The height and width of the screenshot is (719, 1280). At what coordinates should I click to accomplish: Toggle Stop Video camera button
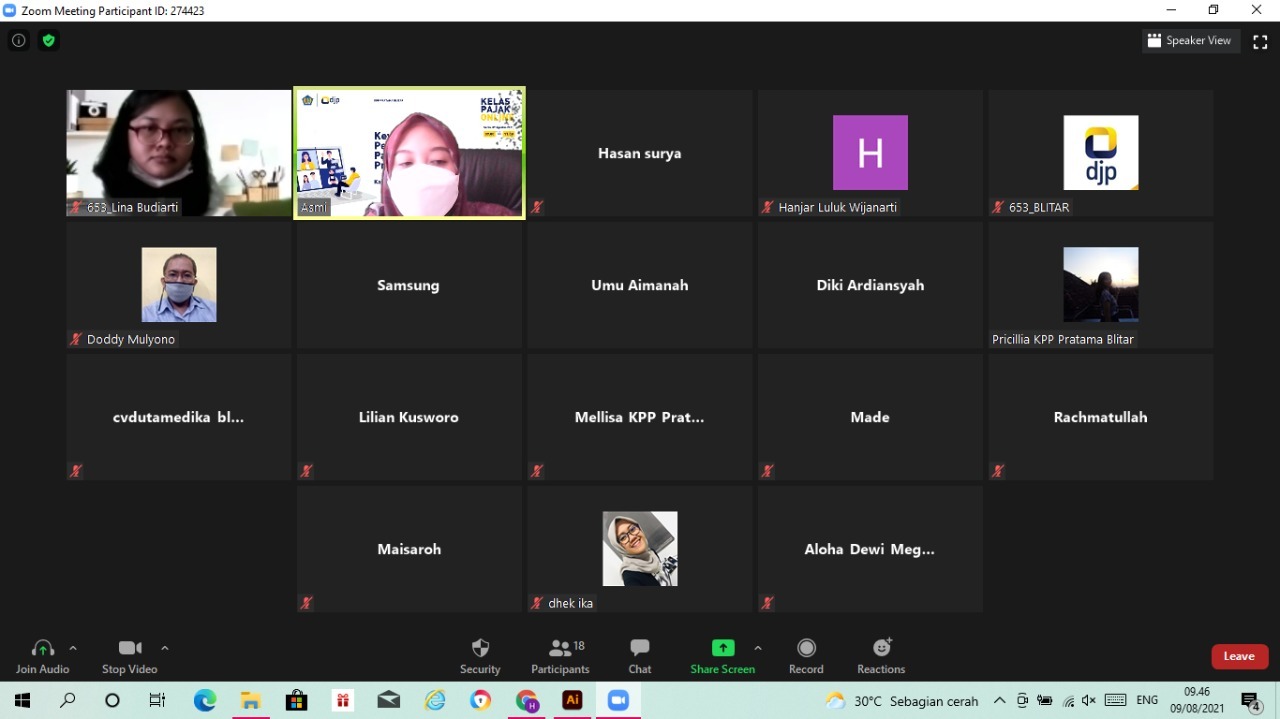(x=129, y=655)
